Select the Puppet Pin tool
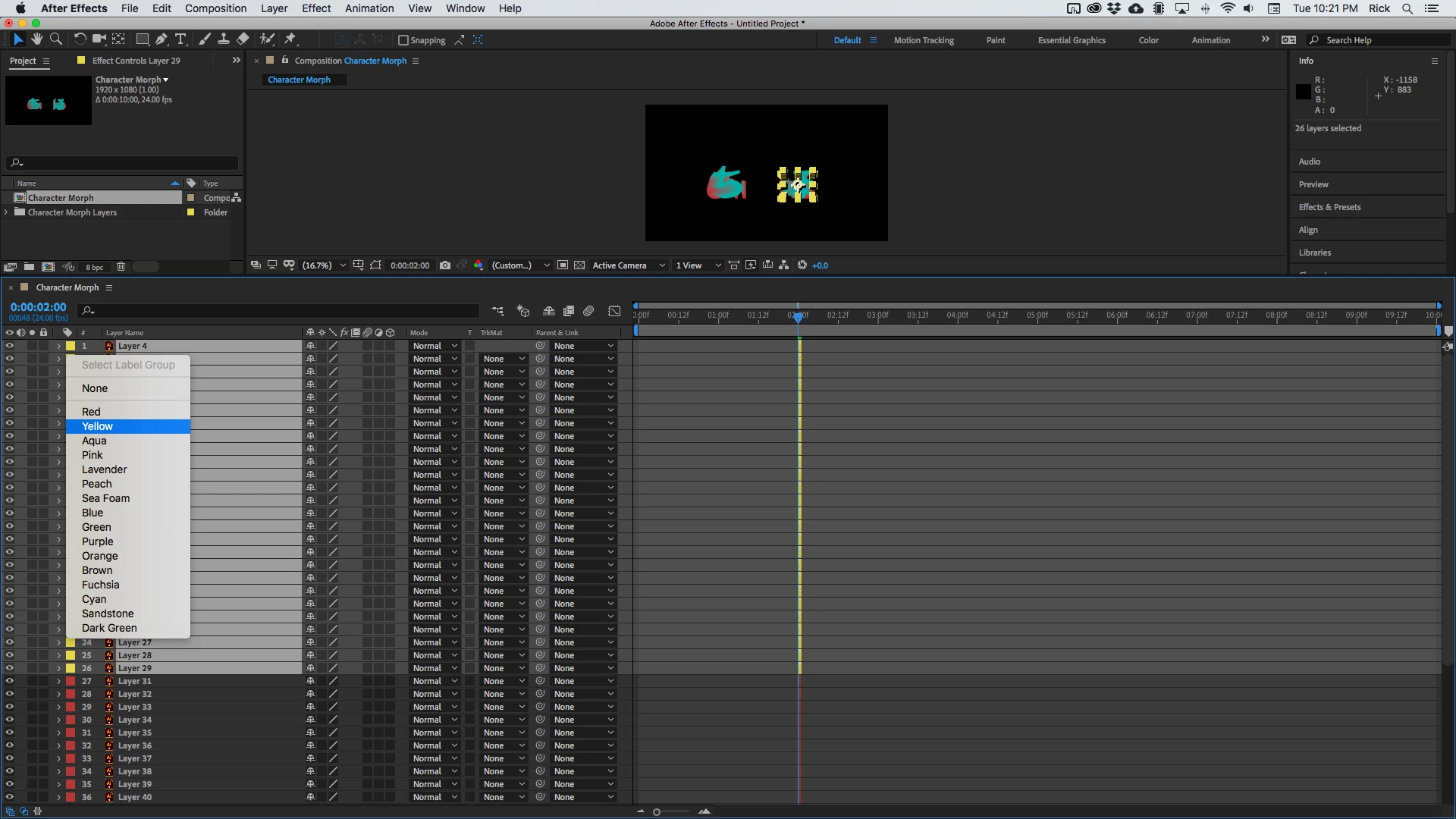This screenshot has width=1456, height=819. click(x=290, y=39)
